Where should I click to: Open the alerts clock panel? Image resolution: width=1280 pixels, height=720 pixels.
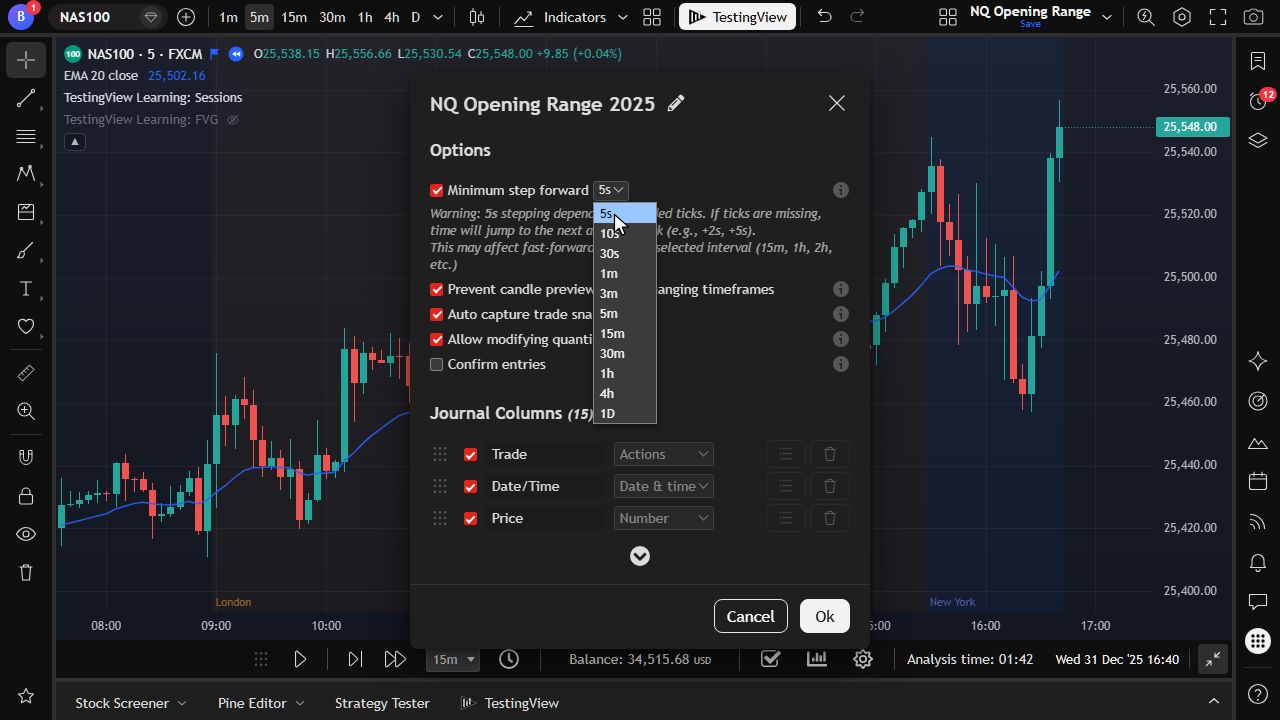pyautogui.click(x=1258, y=100)
